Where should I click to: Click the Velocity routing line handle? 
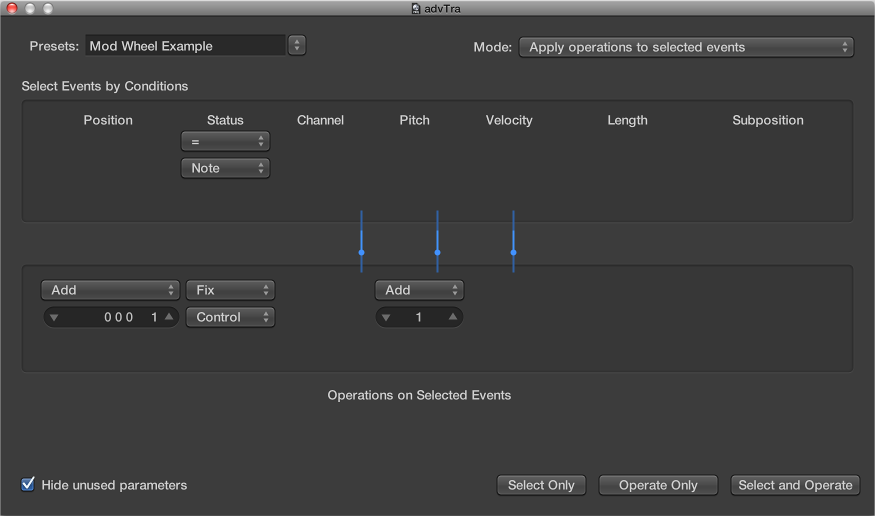pyautogui.click(x=513, y=252)
